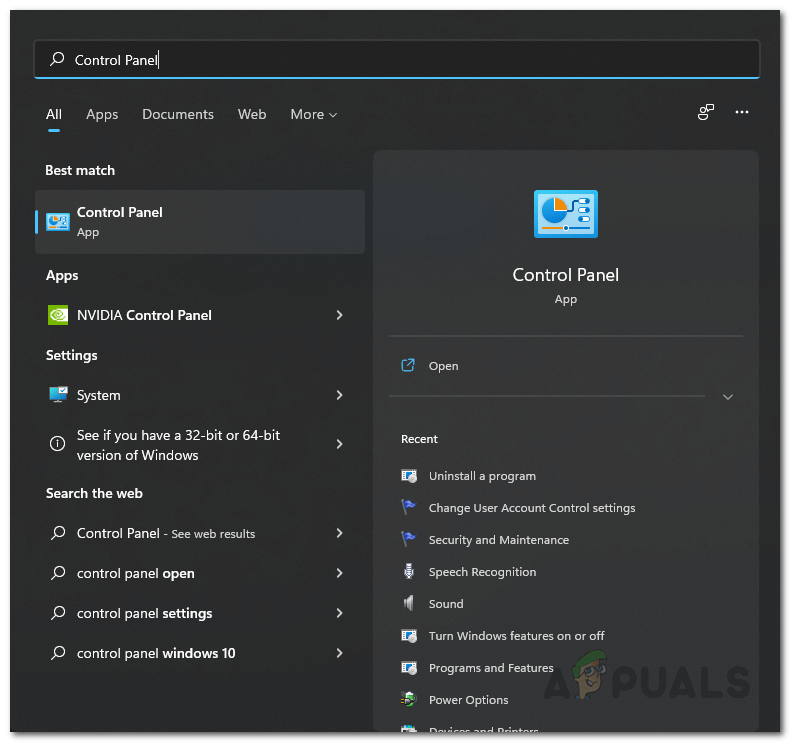Click search icon beside control panel open

tap(58, 573)
